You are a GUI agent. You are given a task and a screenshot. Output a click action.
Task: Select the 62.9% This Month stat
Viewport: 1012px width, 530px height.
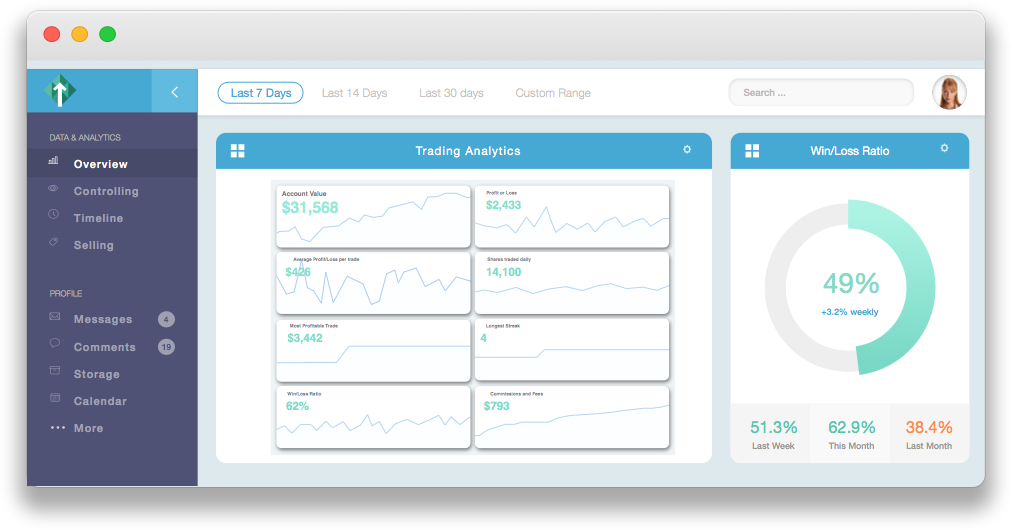pos(851,434)
